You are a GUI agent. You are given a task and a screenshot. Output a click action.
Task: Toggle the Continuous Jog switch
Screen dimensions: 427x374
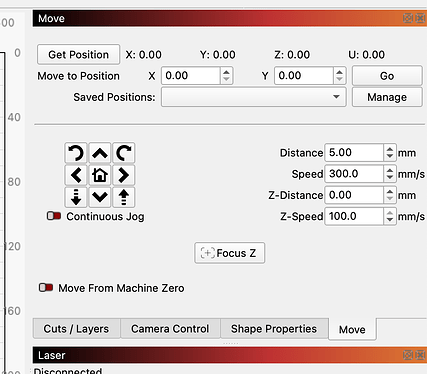click(x=54, y=216)
